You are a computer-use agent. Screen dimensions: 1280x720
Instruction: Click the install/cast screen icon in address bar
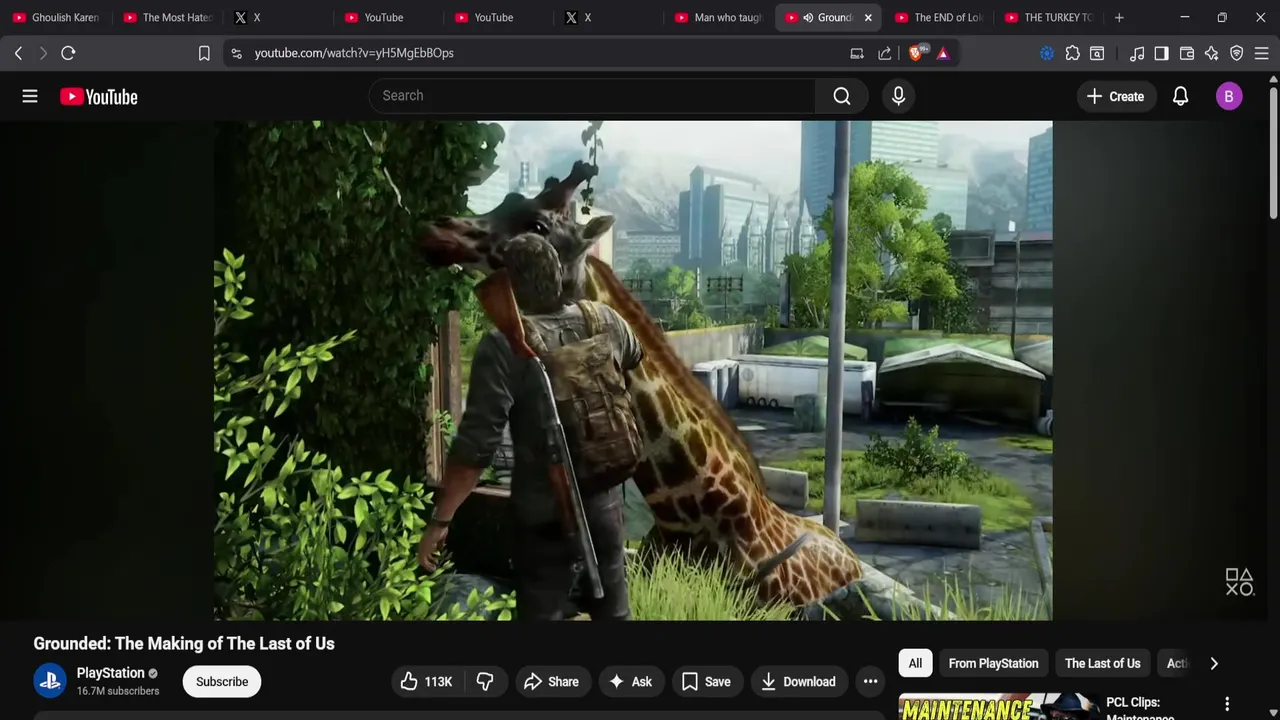857,53
